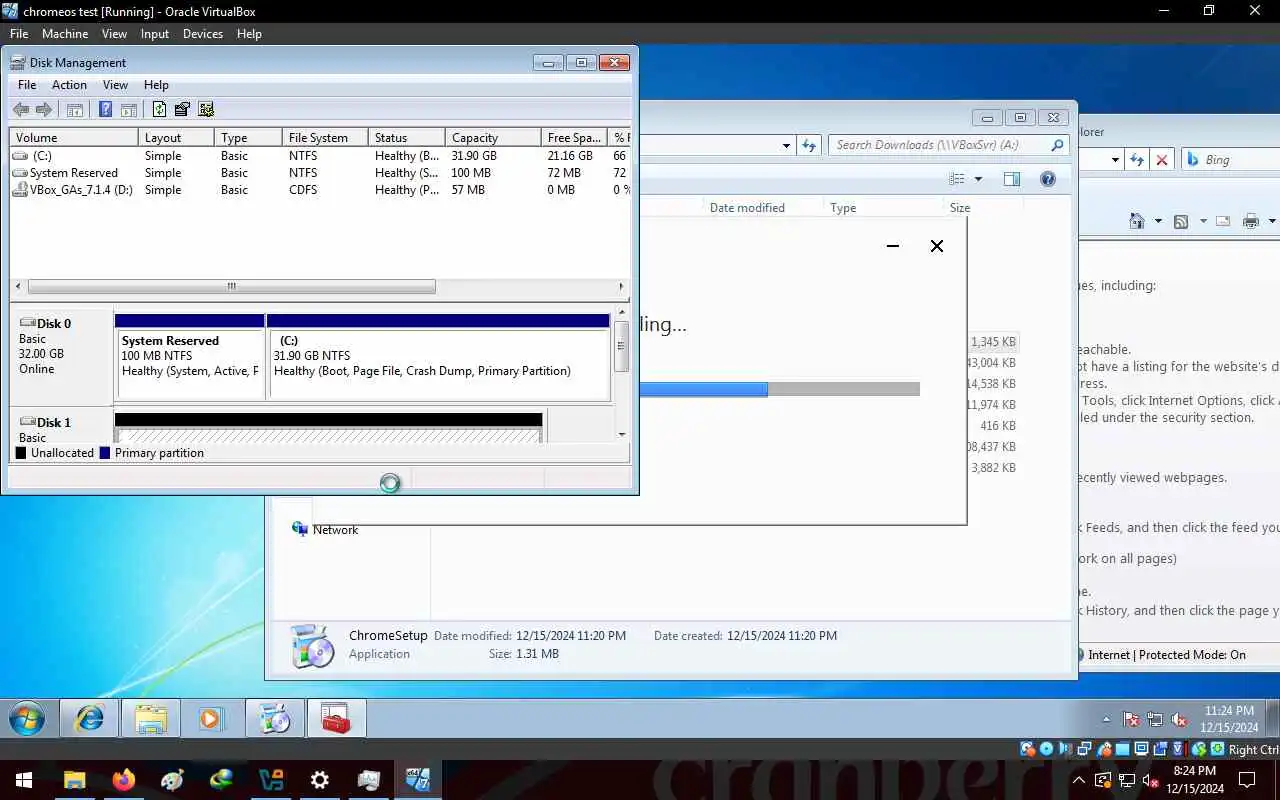Screen dimensions: 1280x800
Task: Click the Action Center flag tray icon
Action: click(1132, 719)
